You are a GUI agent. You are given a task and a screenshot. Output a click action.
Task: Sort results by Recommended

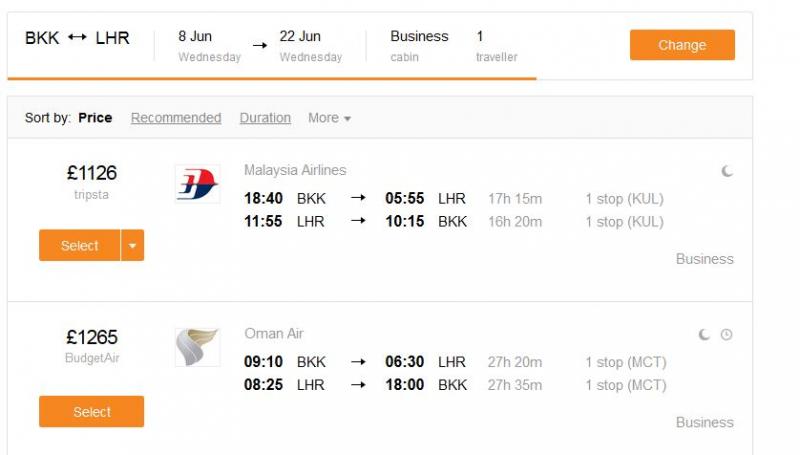176,118
